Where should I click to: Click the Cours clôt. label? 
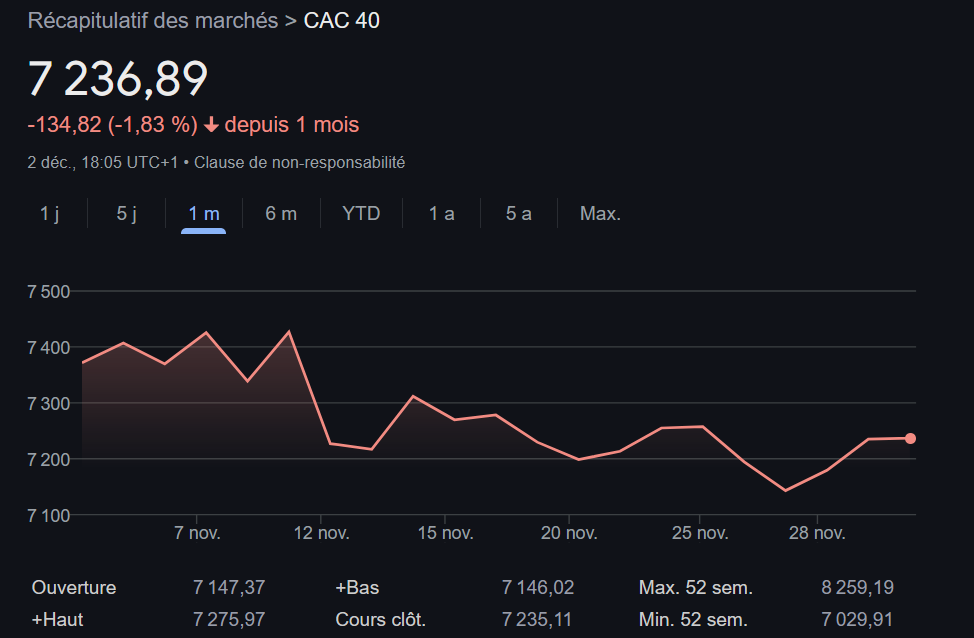click(x=380, y=619)
